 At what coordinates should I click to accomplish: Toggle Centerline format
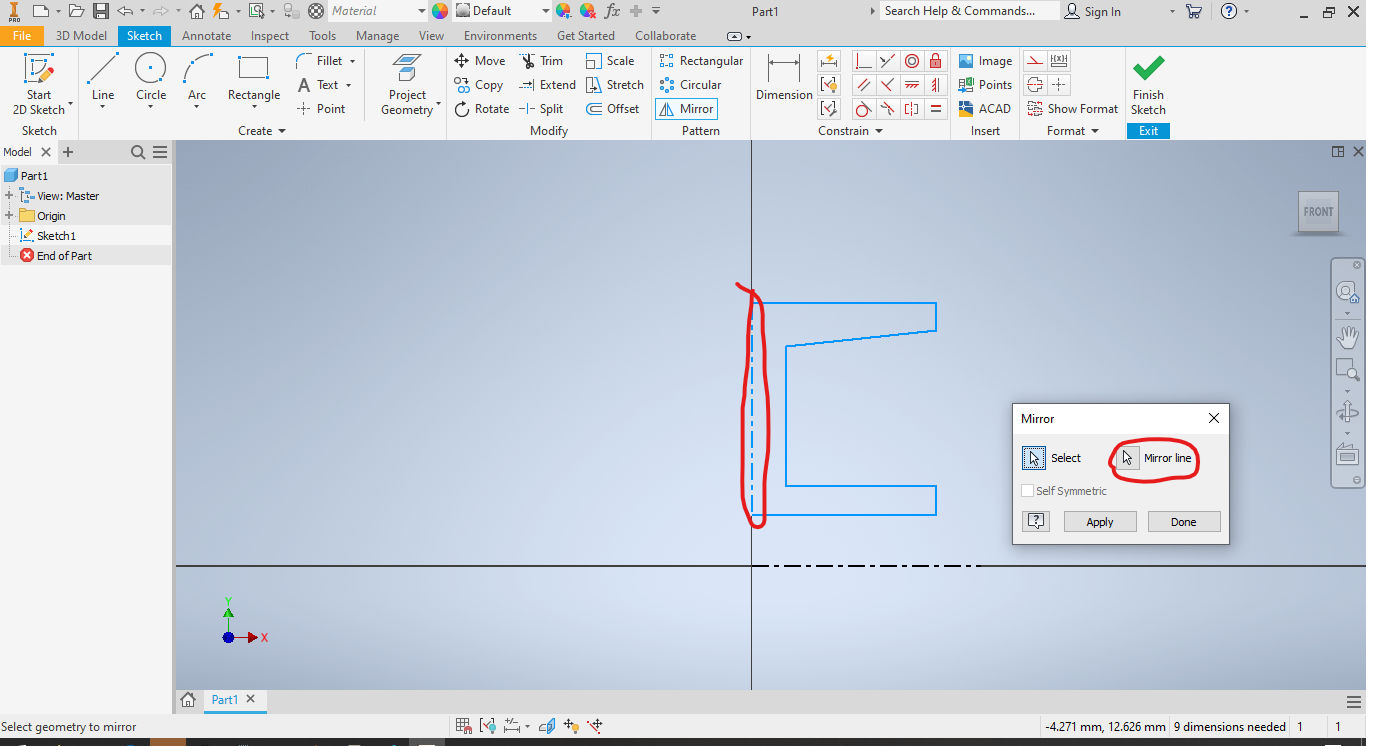pyautogui.click(x=1035, y=85)
